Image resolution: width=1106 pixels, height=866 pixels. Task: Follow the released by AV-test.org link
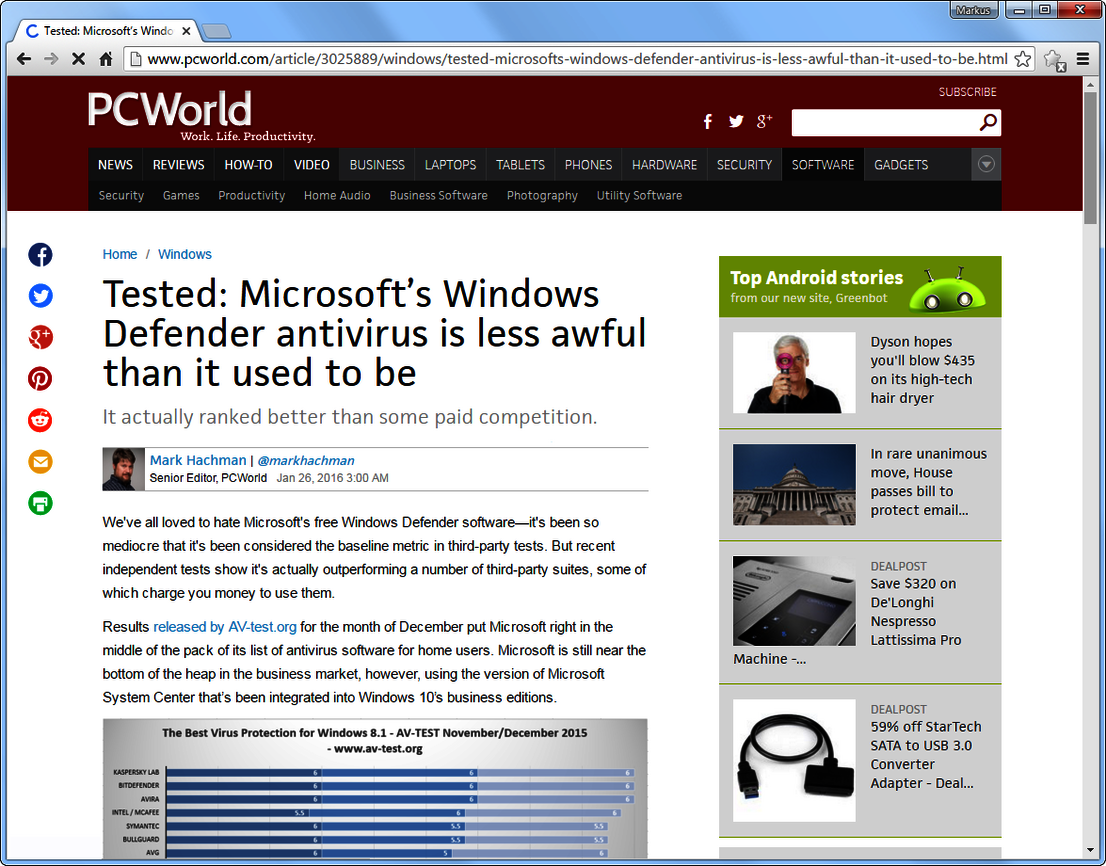pos(224,627)
